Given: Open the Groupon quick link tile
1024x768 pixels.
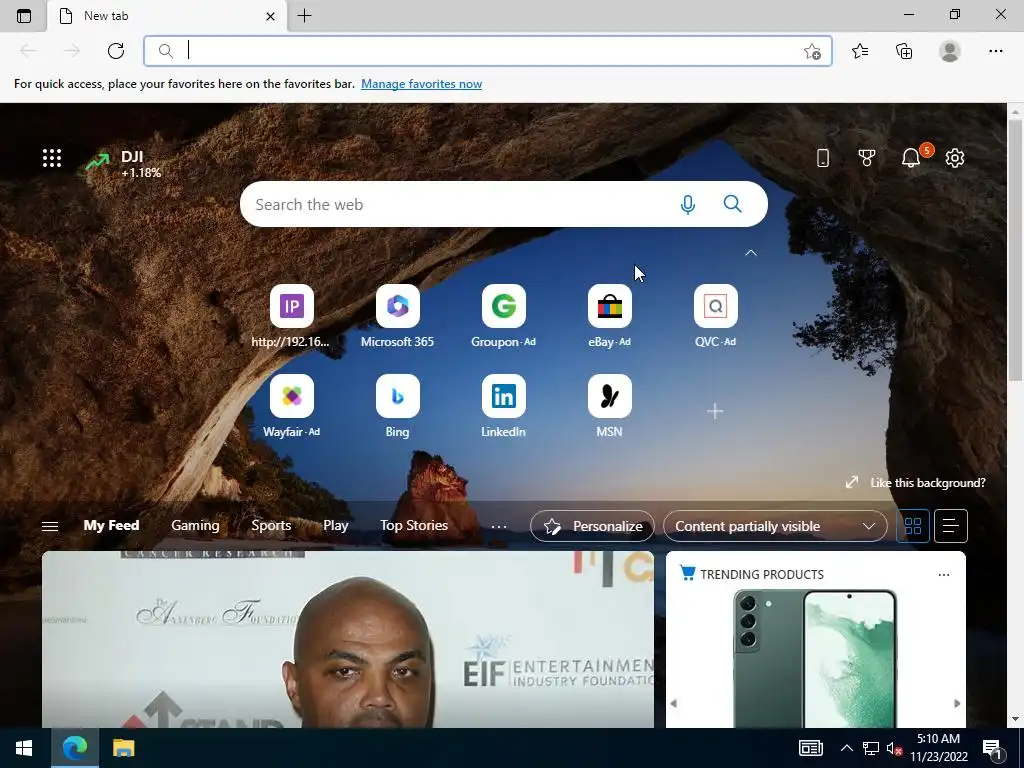Looking at the screenshot, I should pyautogui.click(x=504, y=316).
